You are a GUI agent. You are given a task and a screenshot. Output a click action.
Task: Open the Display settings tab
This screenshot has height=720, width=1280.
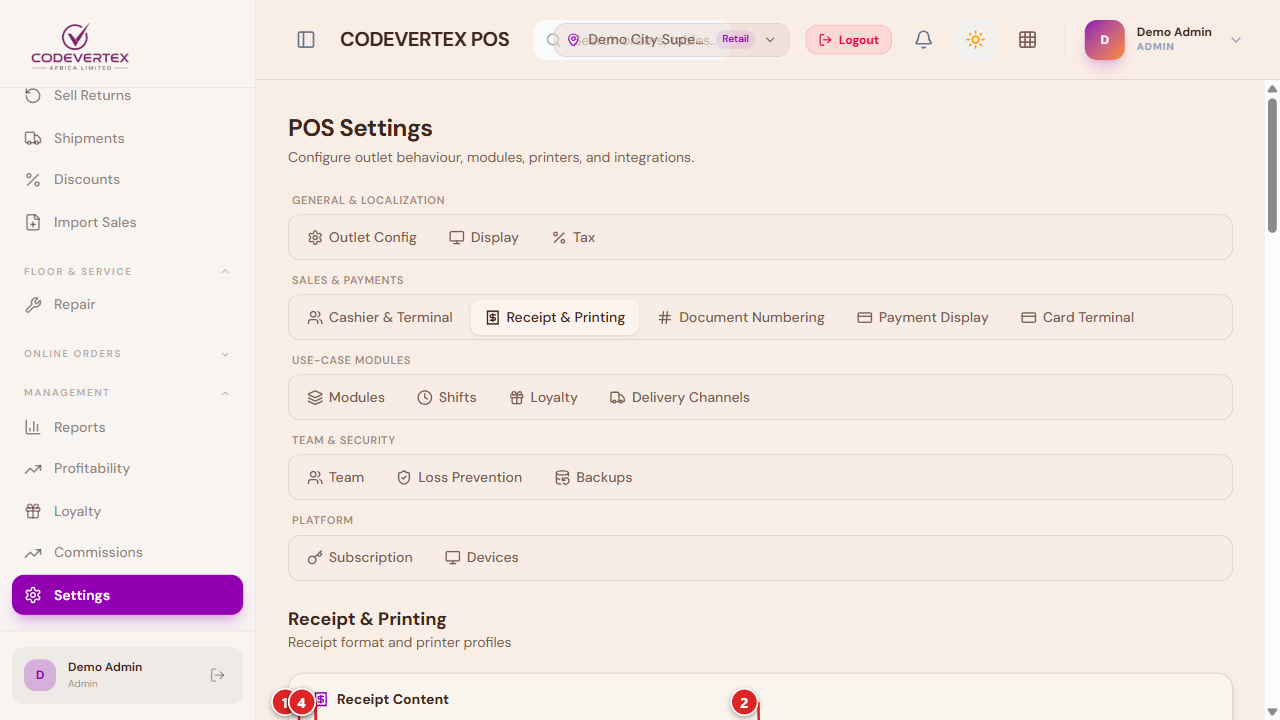(x=484, y=237)
